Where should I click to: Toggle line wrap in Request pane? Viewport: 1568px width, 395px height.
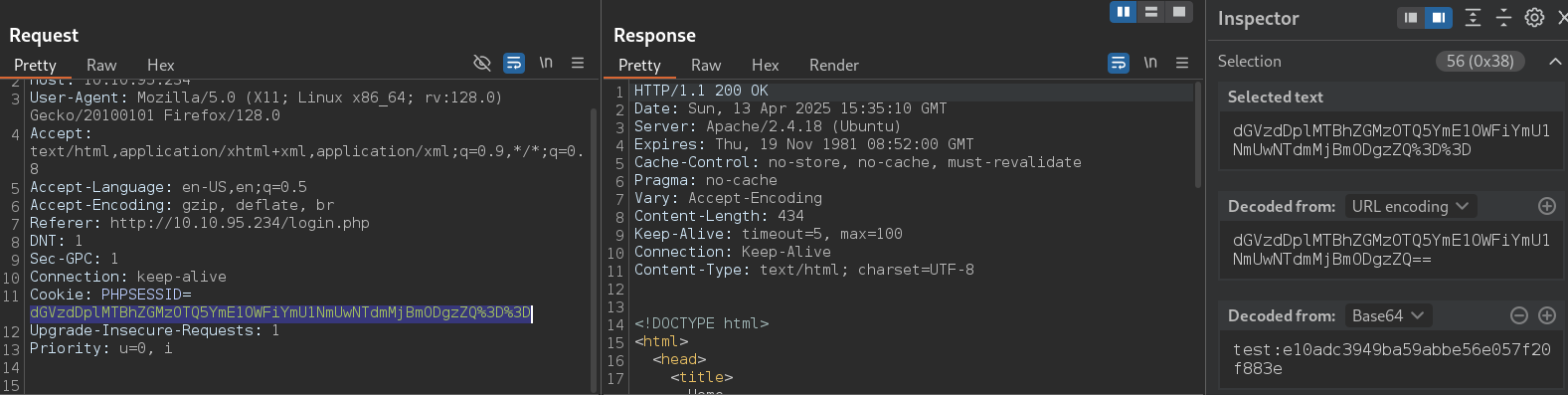pyautogui.click(x=514, y=63)
